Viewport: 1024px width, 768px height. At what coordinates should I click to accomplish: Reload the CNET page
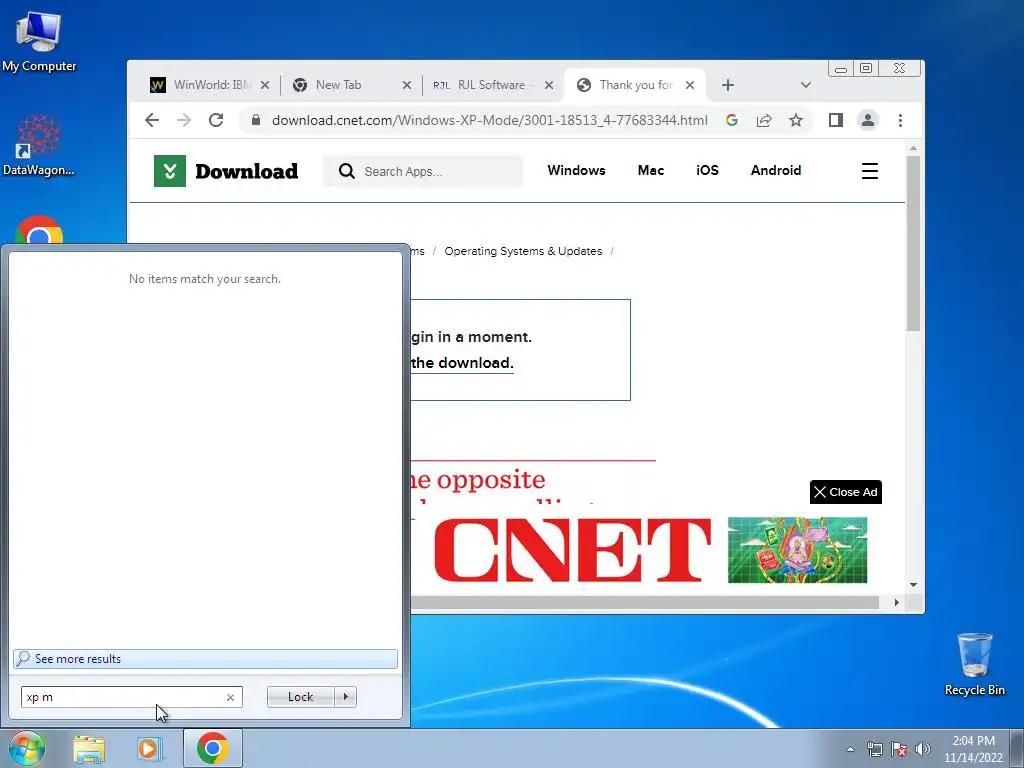(216, 120)
